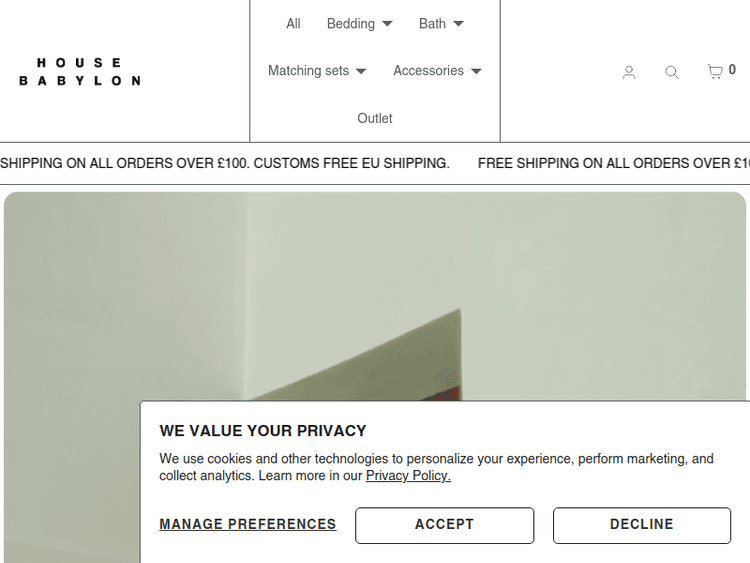
Task: Expand the Bath dropdown arrow
Action: point(458,24)
